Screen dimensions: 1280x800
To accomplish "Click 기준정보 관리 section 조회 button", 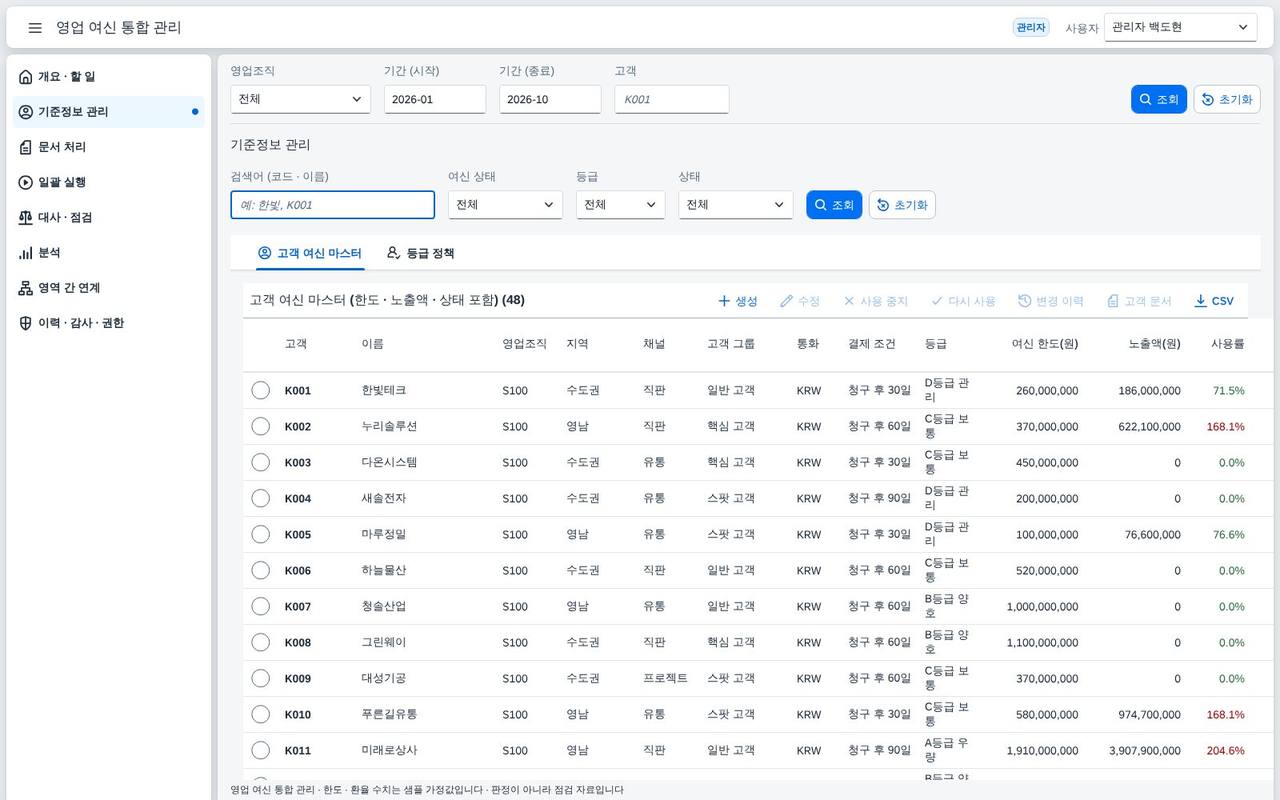I will (x=834, y=204).
